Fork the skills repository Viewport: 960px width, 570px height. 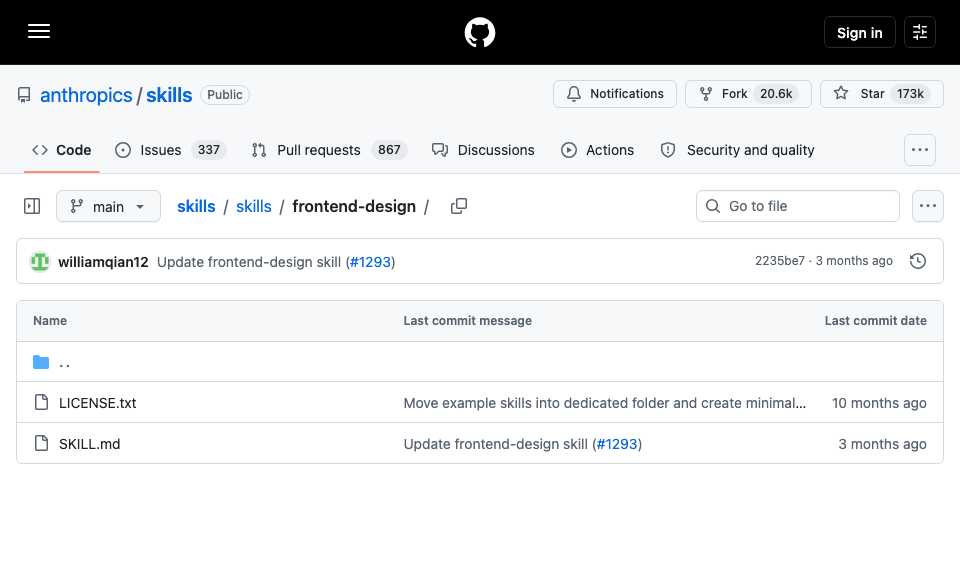click(x=748, y=94)
